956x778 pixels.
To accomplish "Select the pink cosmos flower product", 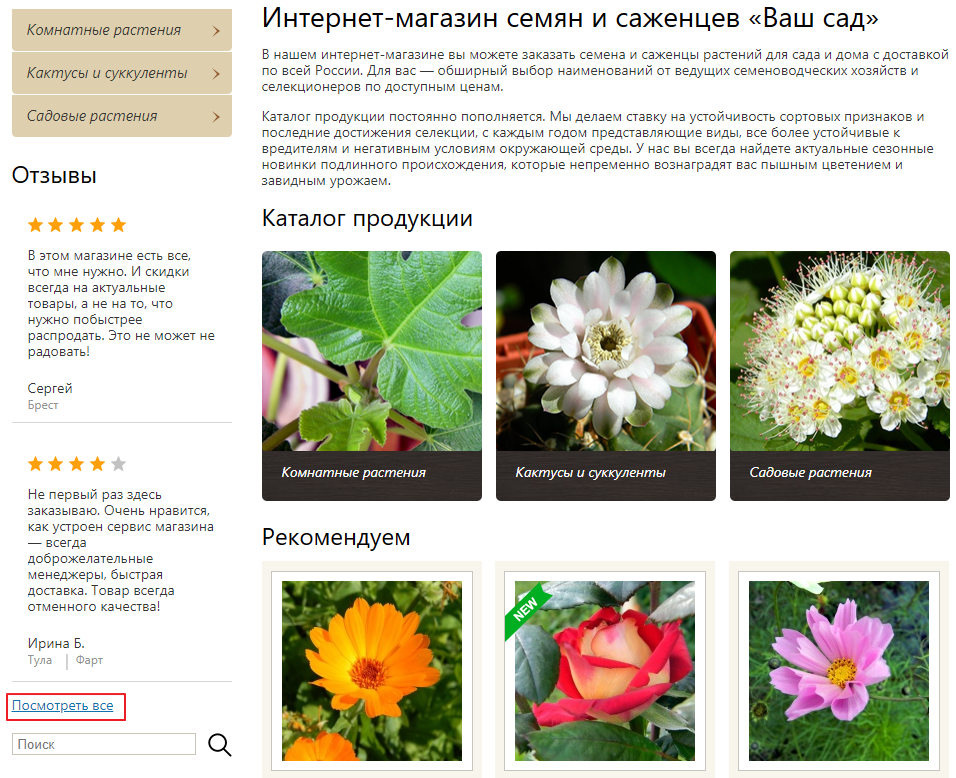I will [839, 670].
